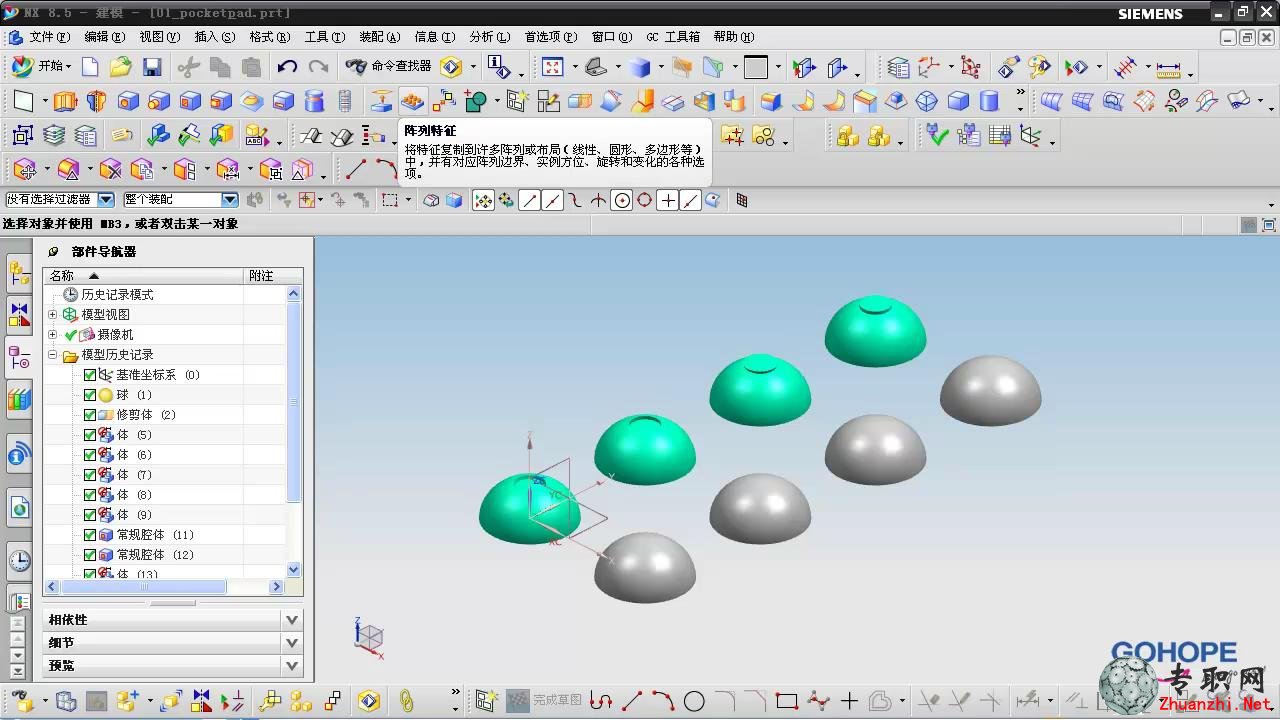Click the Move Face synchronous modeling icon
This screenshot has width=1280, height=720.
coord(24,169)
